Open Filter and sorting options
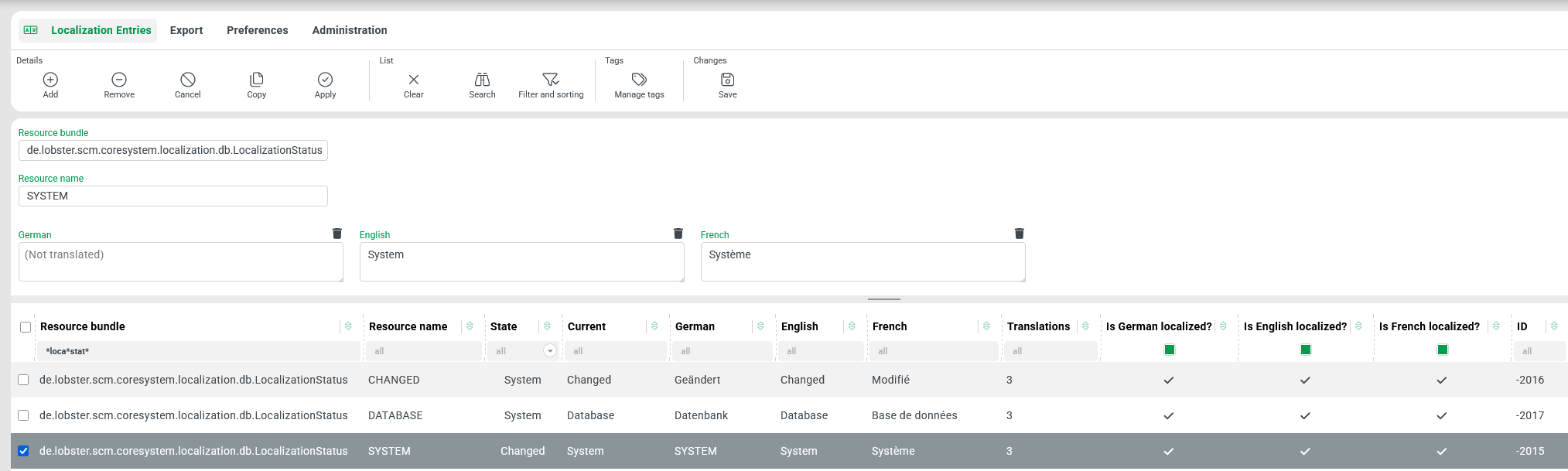The image size is (1568, 471). (551, 80)
